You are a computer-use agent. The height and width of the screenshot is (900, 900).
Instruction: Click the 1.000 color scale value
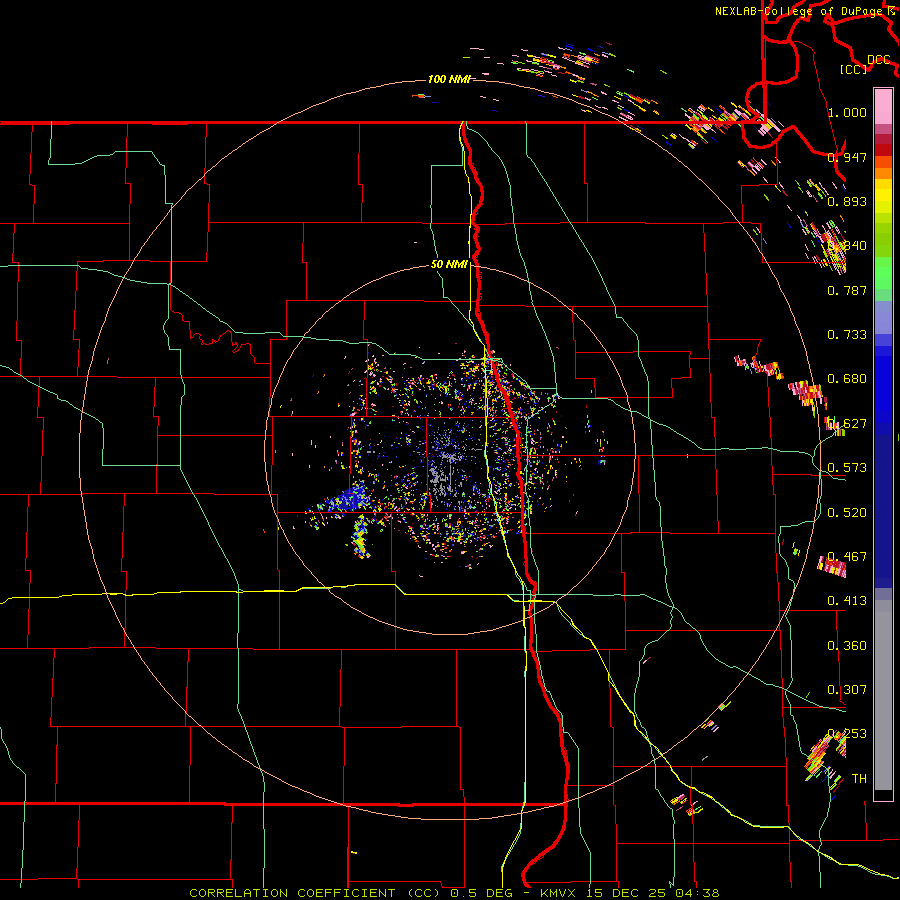coord(847,112)
